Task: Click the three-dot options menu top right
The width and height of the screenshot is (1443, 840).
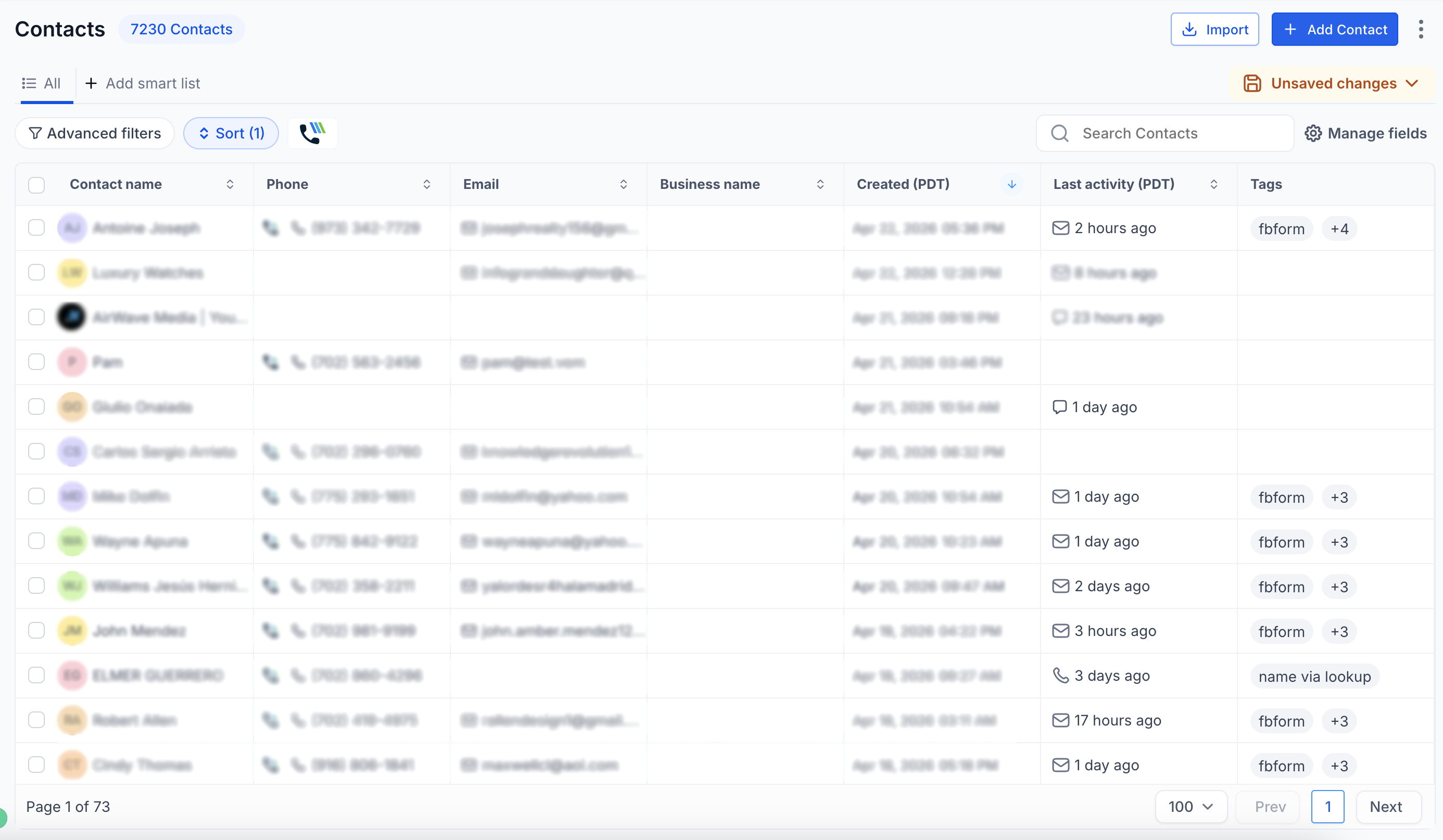Action: pos(1421,29)
